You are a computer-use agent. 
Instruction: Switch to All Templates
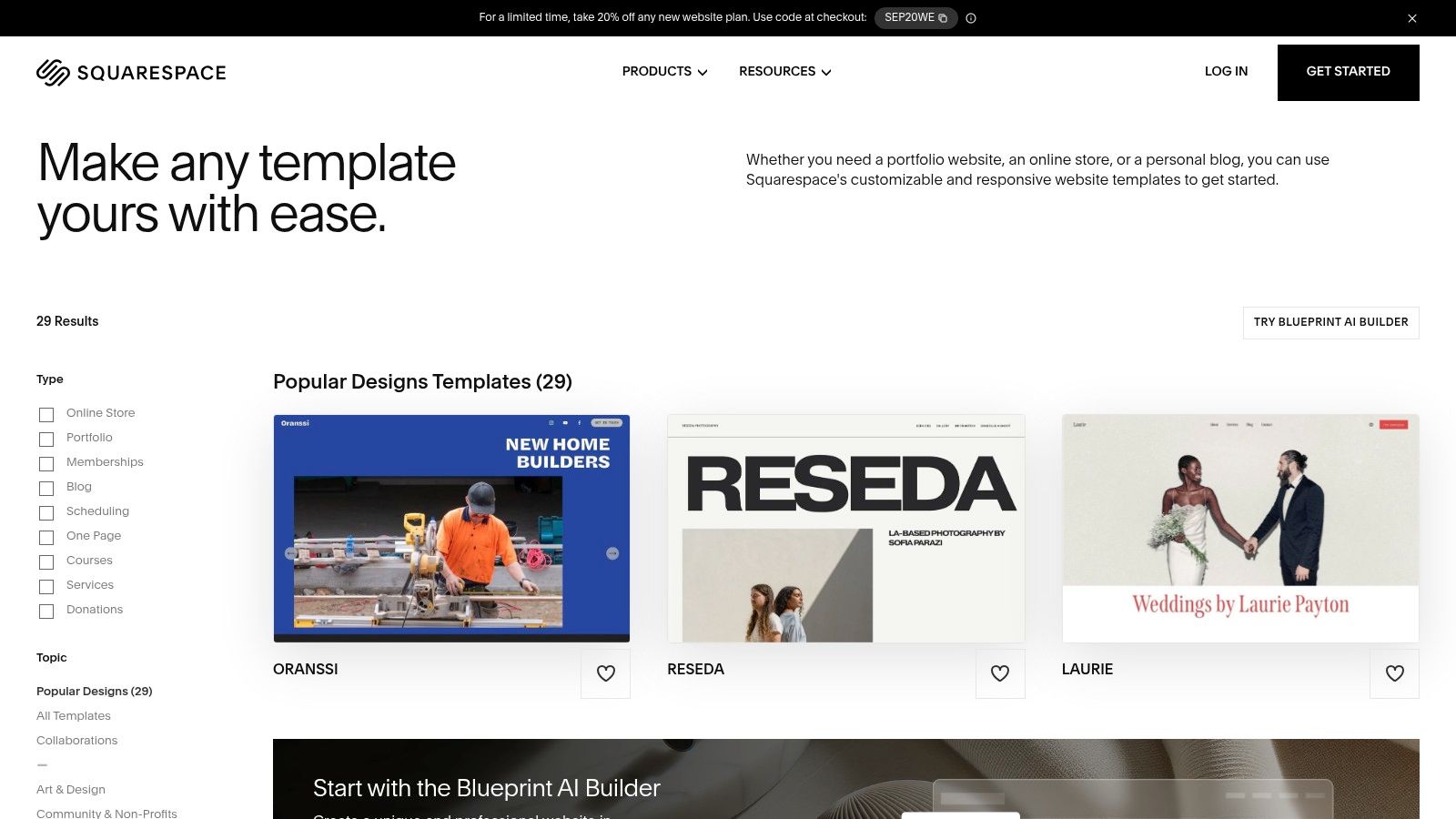point(73,715)
